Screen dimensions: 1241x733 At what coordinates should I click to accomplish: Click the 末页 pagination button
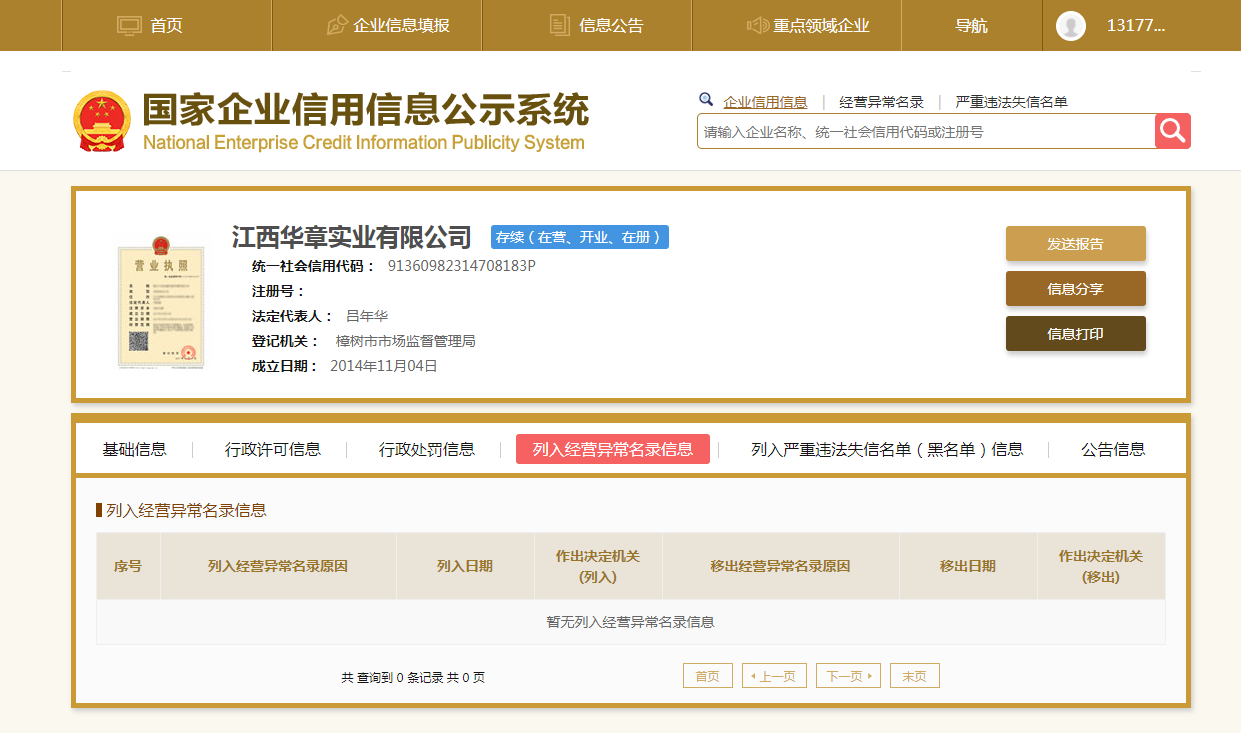[915, 676]
